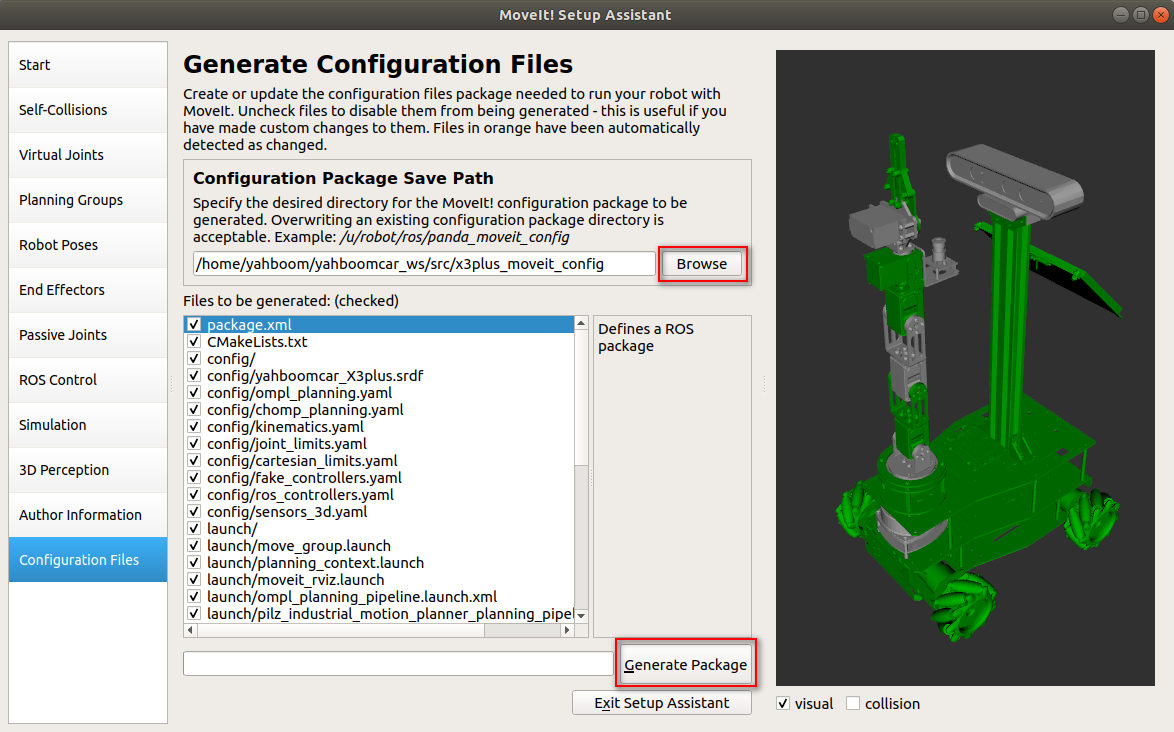The height and width of the screenshot is (732, 1174).
Task: Toggle config/cartesian_limits.yaml checkbox
Action: tap(194, 460)
